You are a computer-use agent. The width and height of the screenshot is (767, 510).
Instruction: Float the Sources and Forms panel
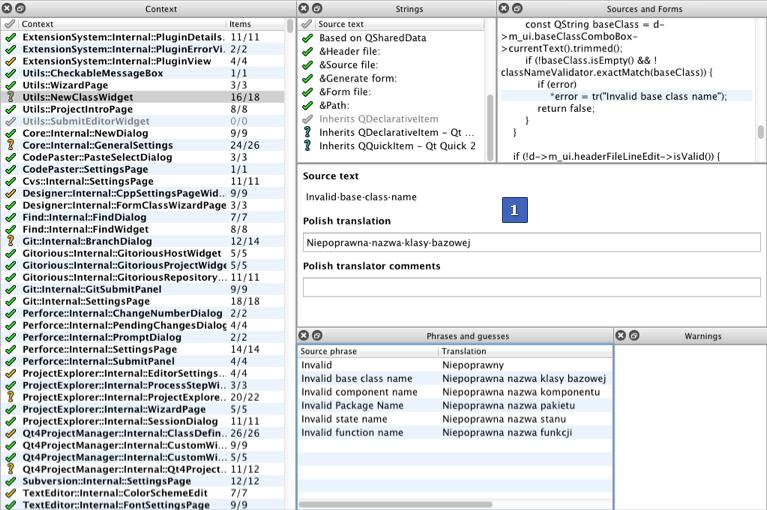tap(517, 8)
